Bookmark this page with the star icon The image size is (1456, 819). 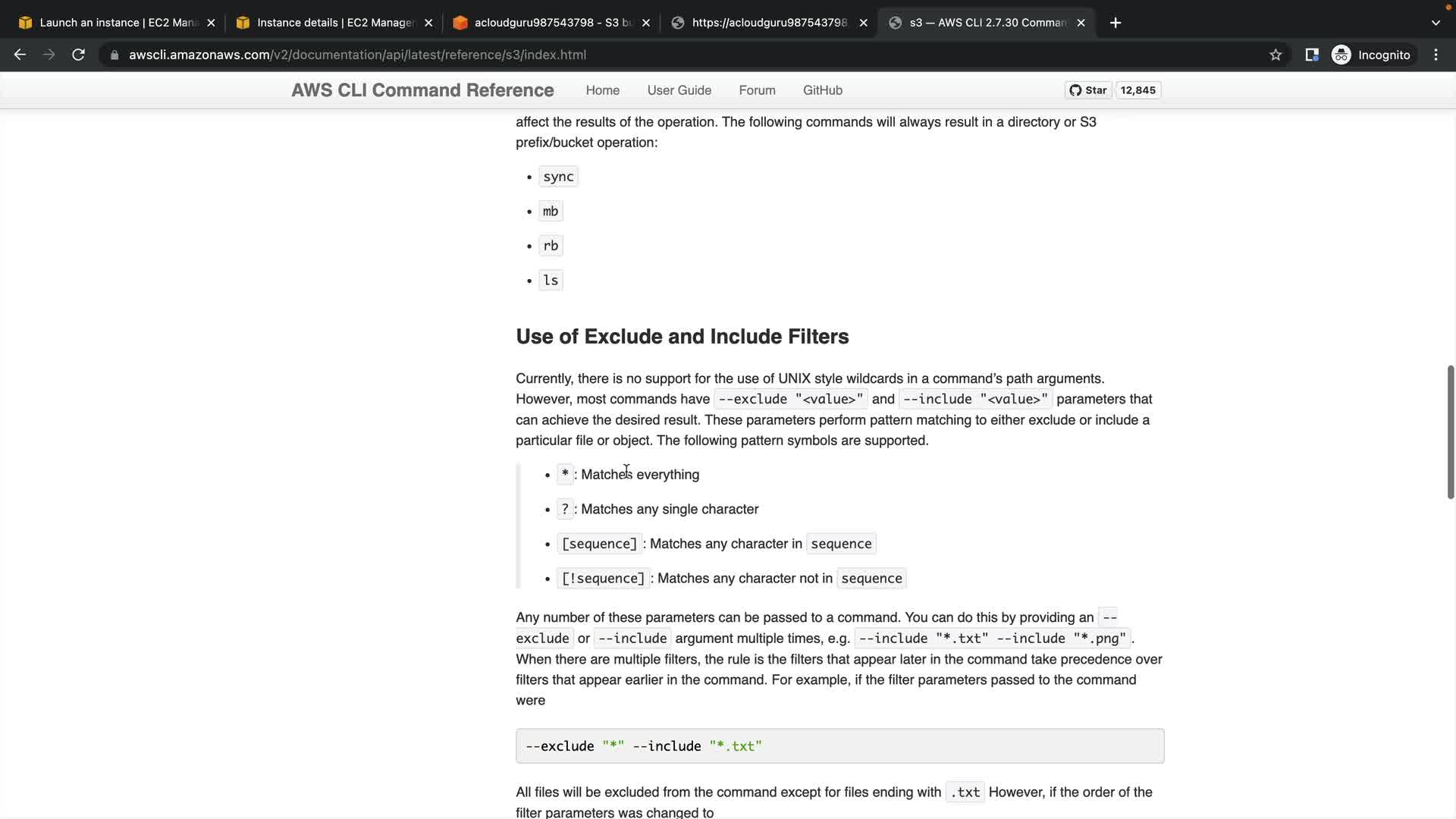coord(1276,55)
